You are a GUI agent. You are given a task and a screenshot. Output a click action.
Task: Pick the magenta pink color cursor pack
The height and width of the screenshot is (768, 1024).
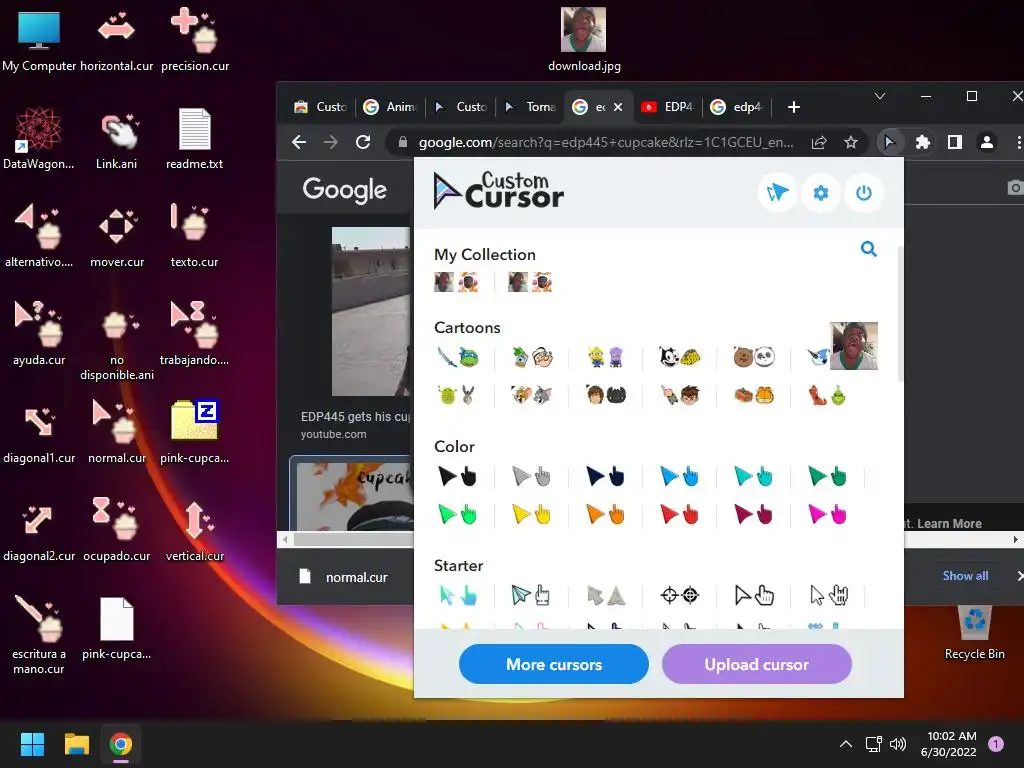[x=827, y=515]
